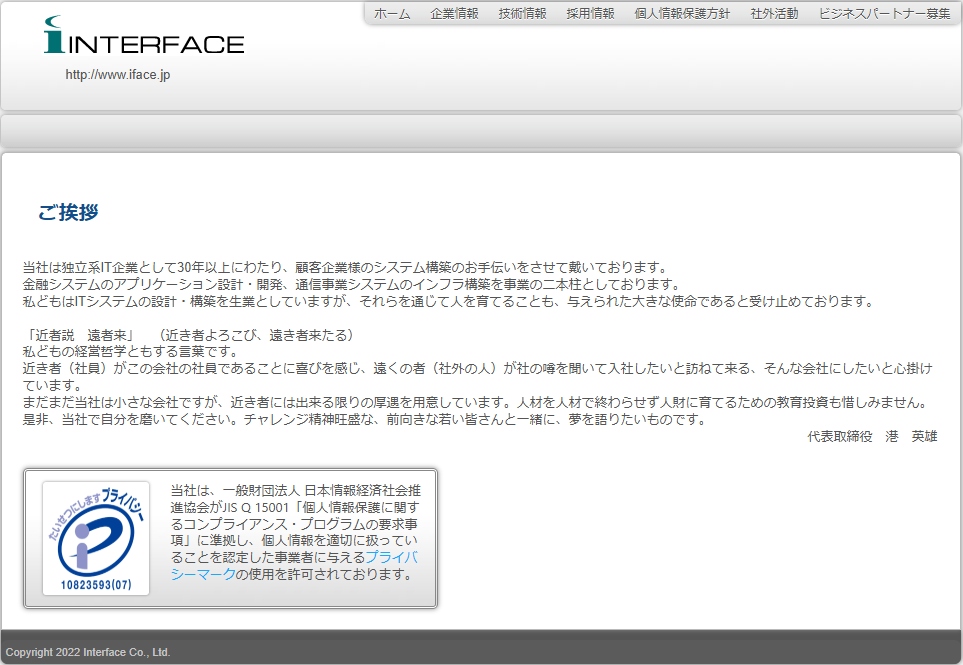Navigate to 個人情報保護方針

(x=682, y=14)
